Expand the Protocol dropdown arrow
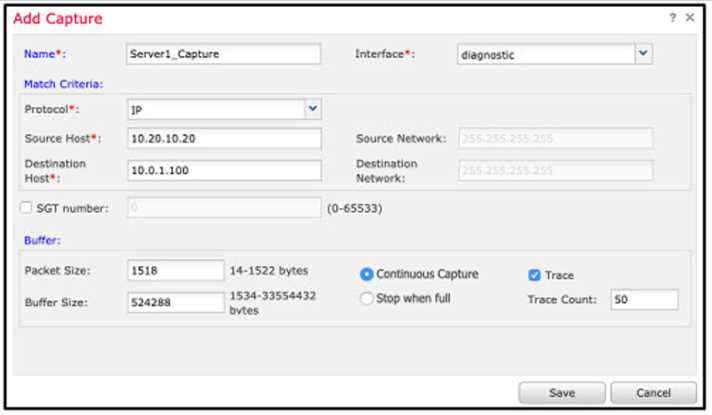712x415 pixels. [x=312, y=108]
